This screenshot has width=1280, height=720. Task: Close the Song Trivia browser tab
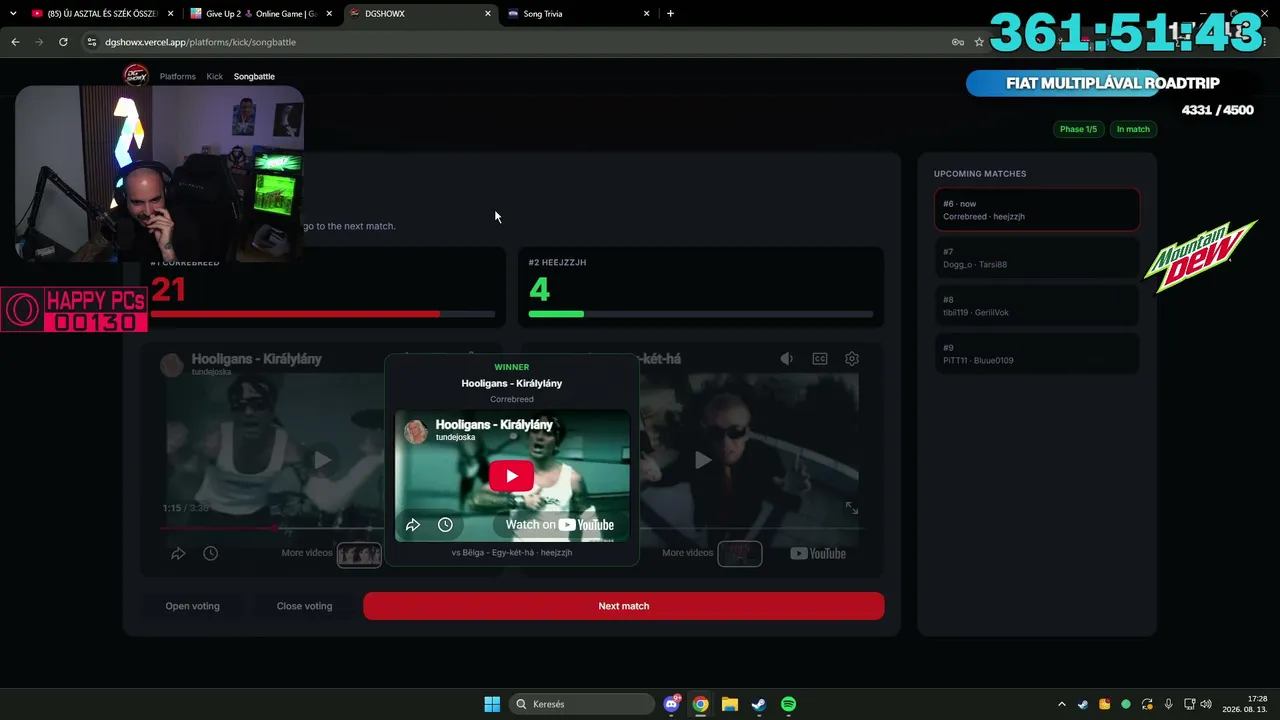click(x=647, y=14)
